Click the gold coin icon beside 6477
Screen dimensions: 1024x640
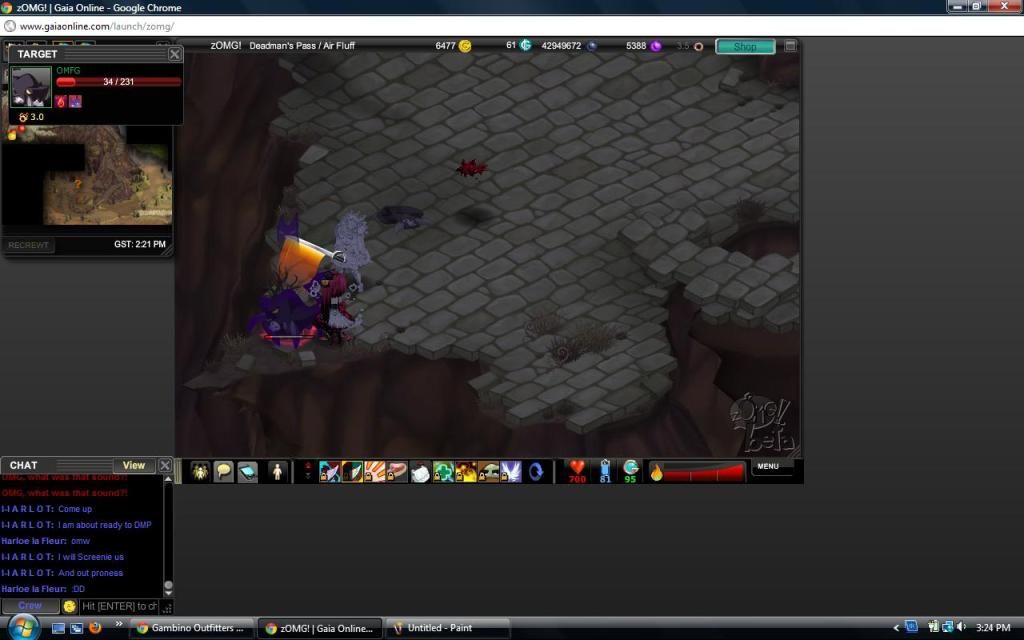coord(465,46)
